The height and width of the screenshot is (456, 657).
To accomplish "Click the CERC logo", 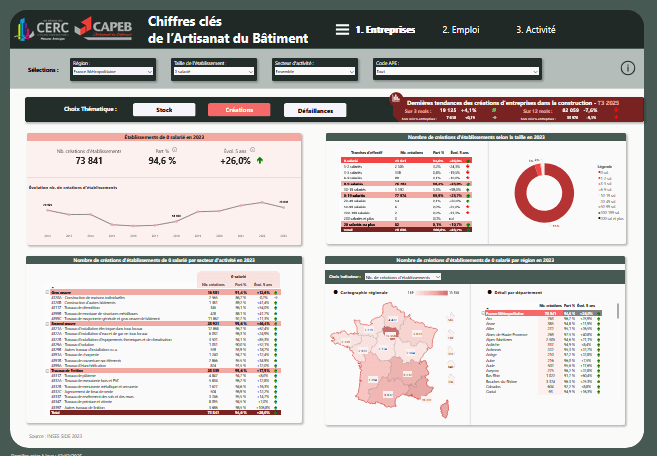I will pos(41,28).
